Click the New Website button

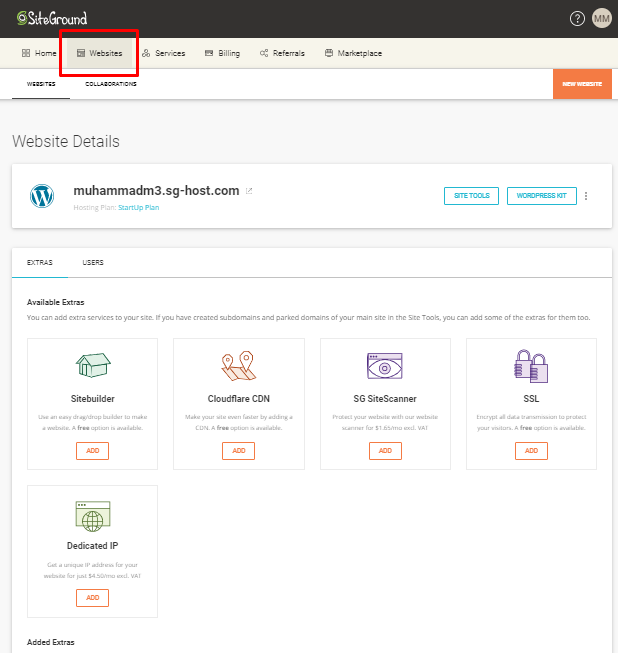click(582, 84)
